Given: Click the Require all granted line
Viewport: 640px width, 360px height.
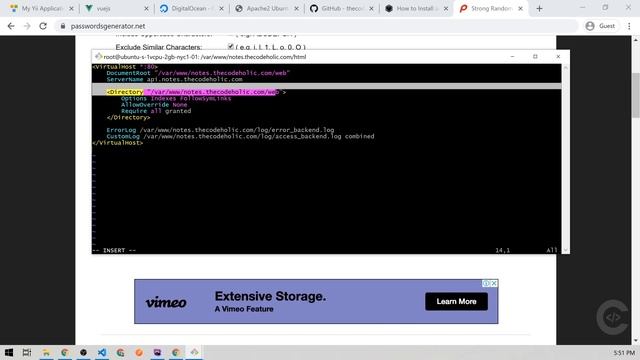Looking at the screenshot, I should click(156, 111).
